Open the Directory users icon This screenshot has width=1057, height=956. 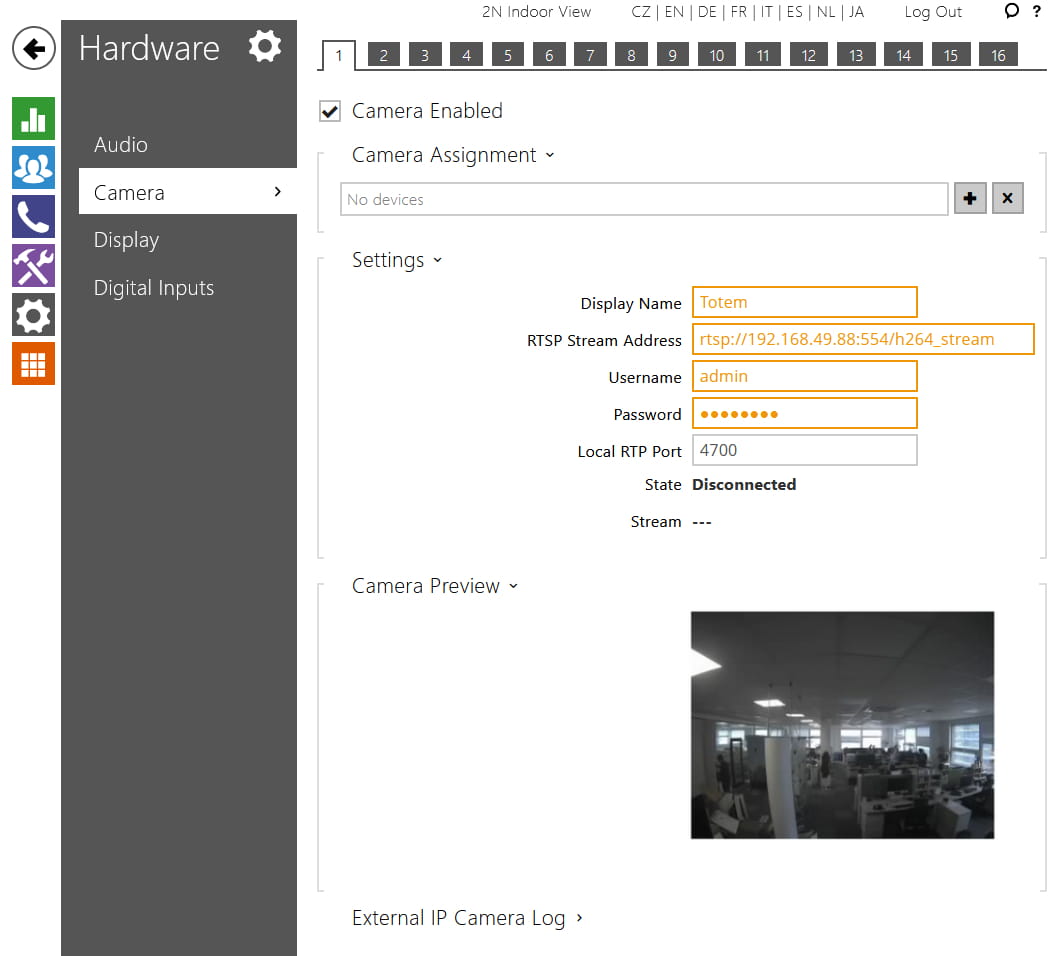pyautogui.click(x=33, y=167)
